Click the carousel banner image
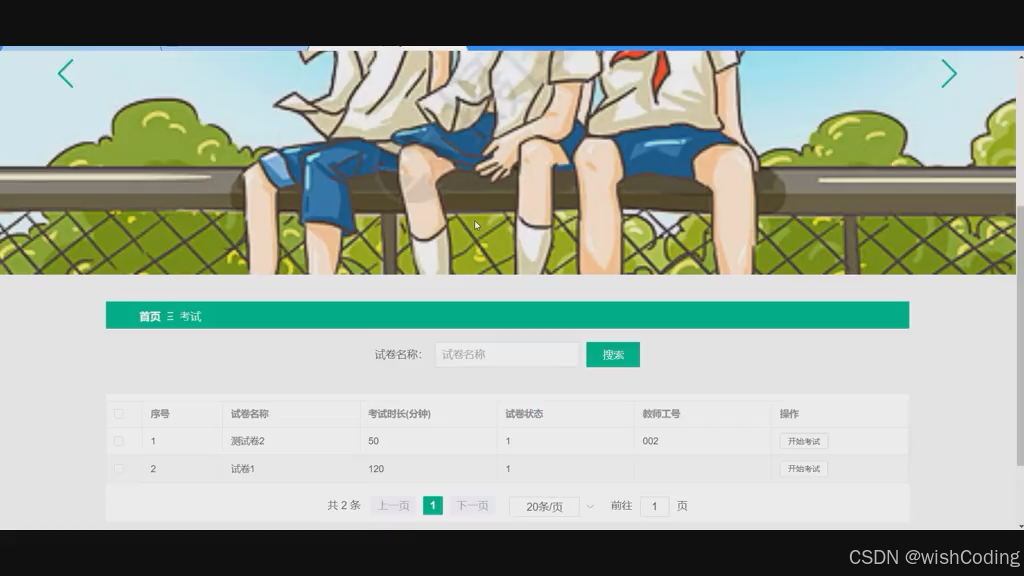The width and height of the screenshot is (1024, 576). click(507, 162)
